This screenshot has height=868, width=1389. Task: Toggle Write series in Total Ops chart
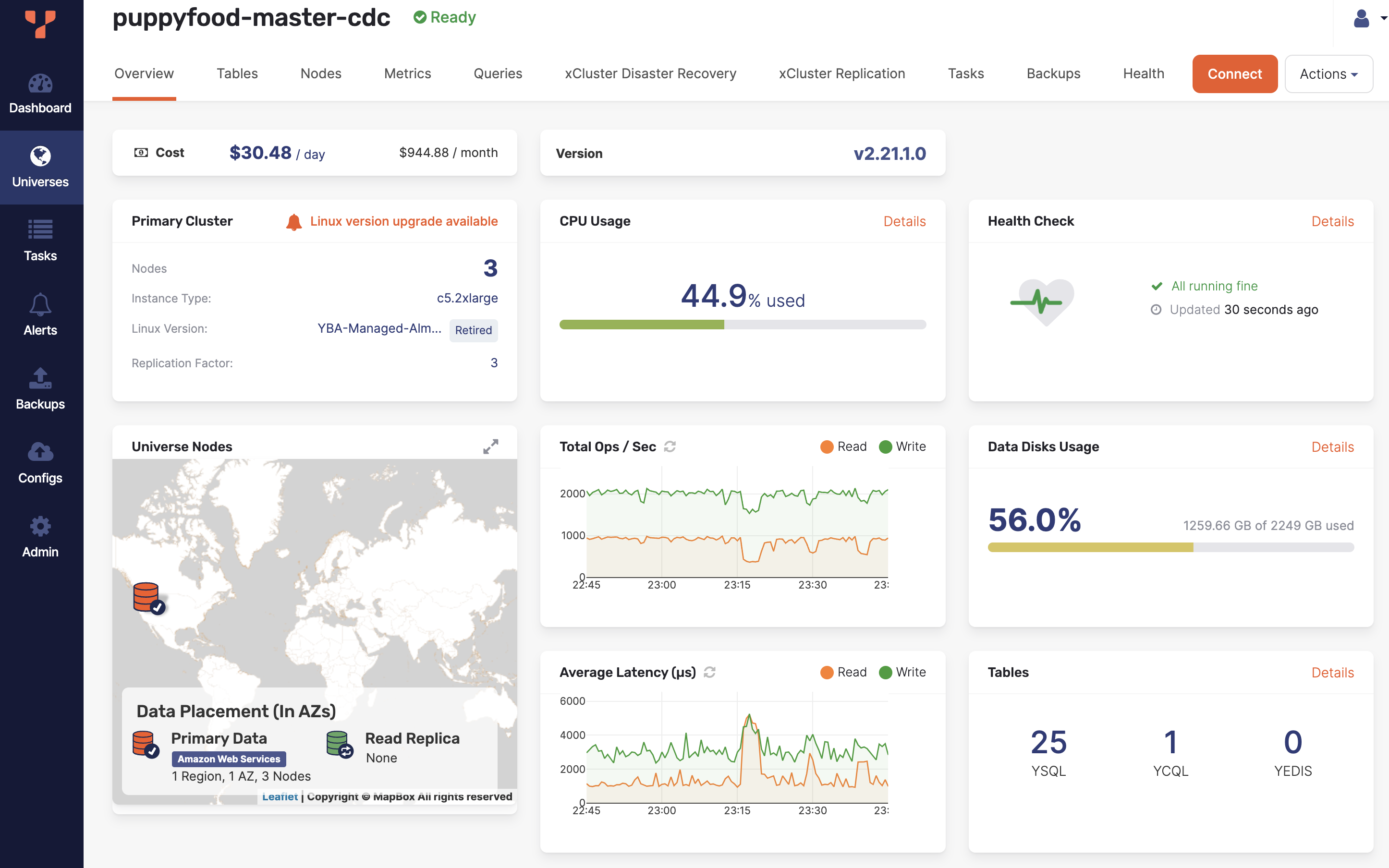(902, 446)
